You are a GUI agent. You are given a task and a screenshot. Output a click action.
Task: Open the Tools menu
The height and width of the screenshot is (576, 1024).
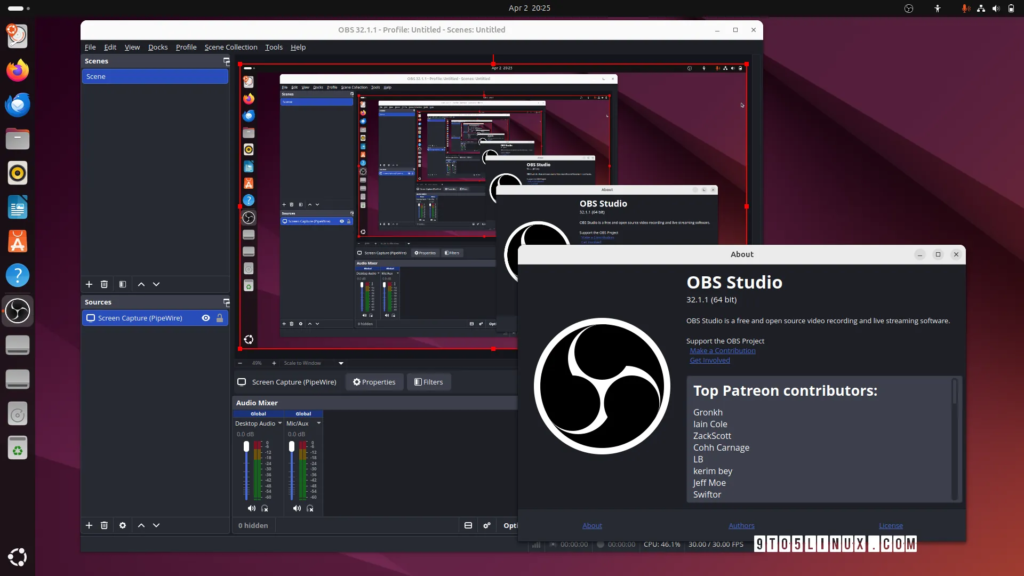(x=274, y=47)
